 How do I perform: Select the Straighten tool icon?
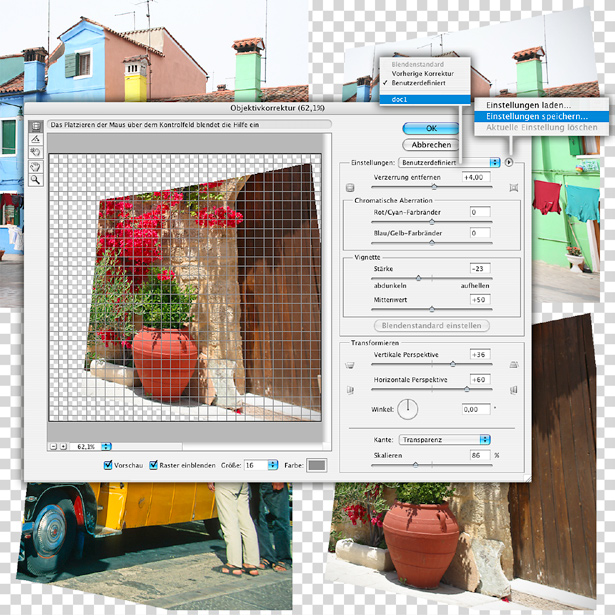click(x=36, y=139)
